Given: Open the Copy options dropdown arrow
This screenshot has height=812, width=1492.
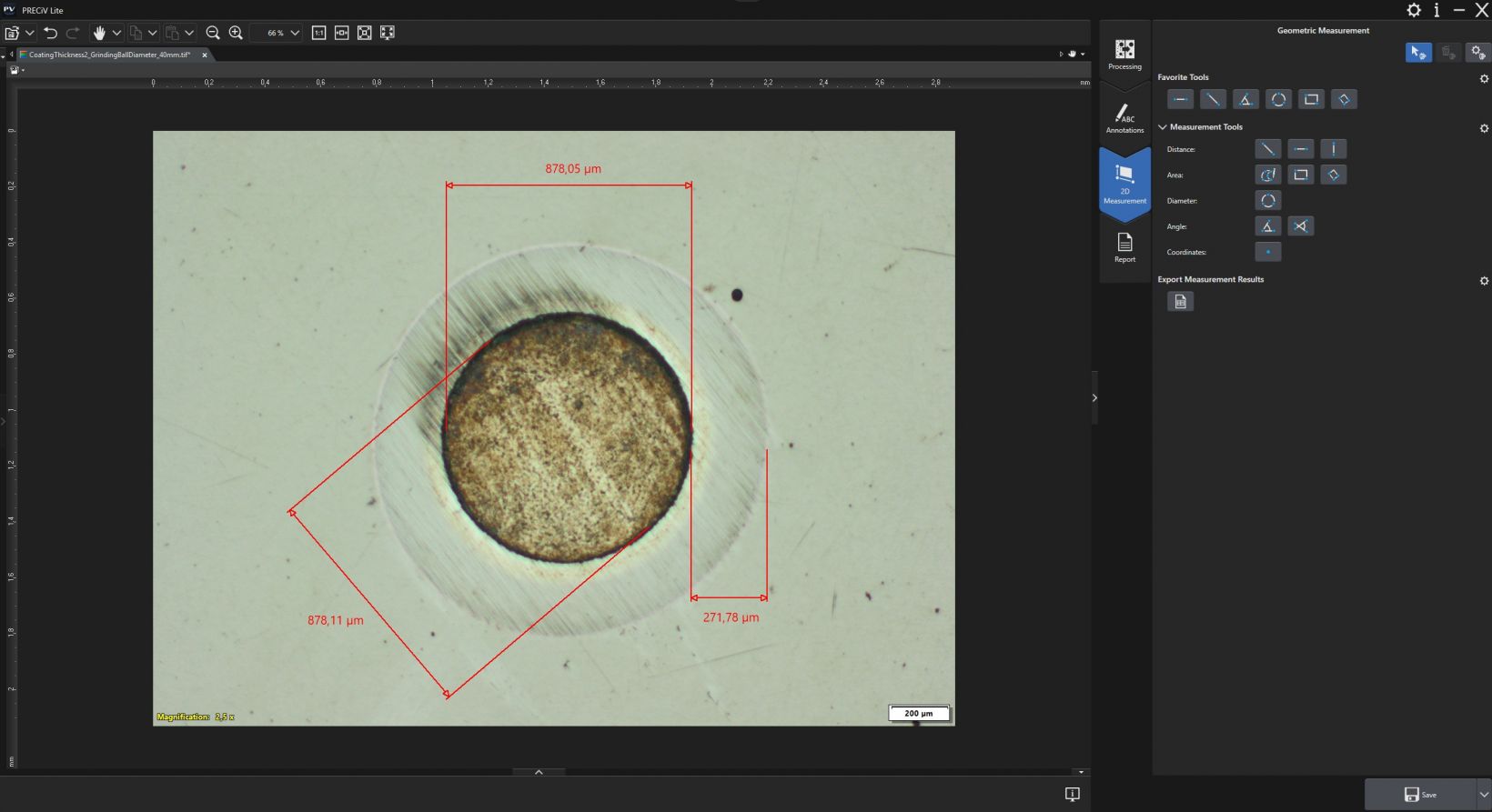Looking at the screenshot, I should coord(152,33).
